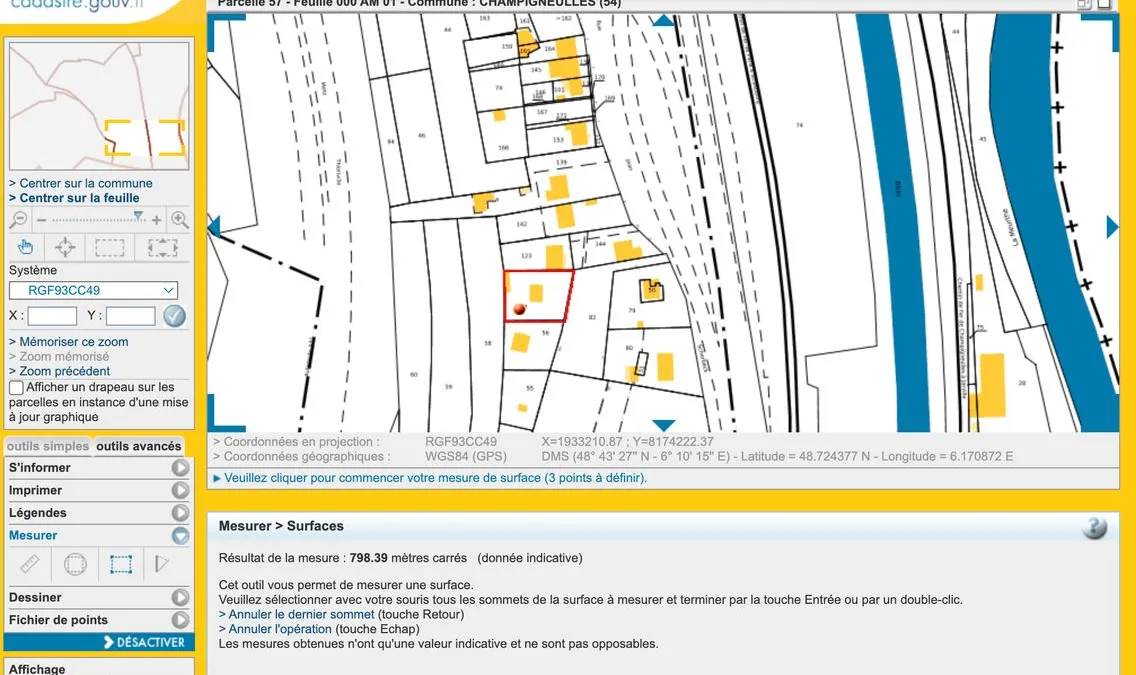Click the greyed Zoom mémorisé link
The height and width of the screenshot is (675, 1136).
pyautogui.click(x=59, y=356)
